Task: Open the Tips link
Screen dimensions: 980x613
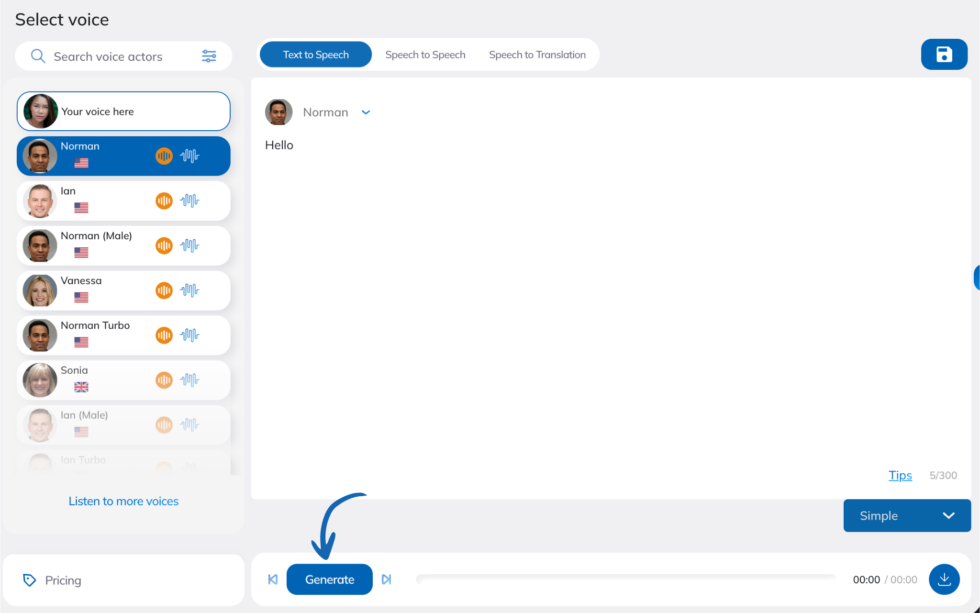Action: pyautogui.click(x=899, y=475)
